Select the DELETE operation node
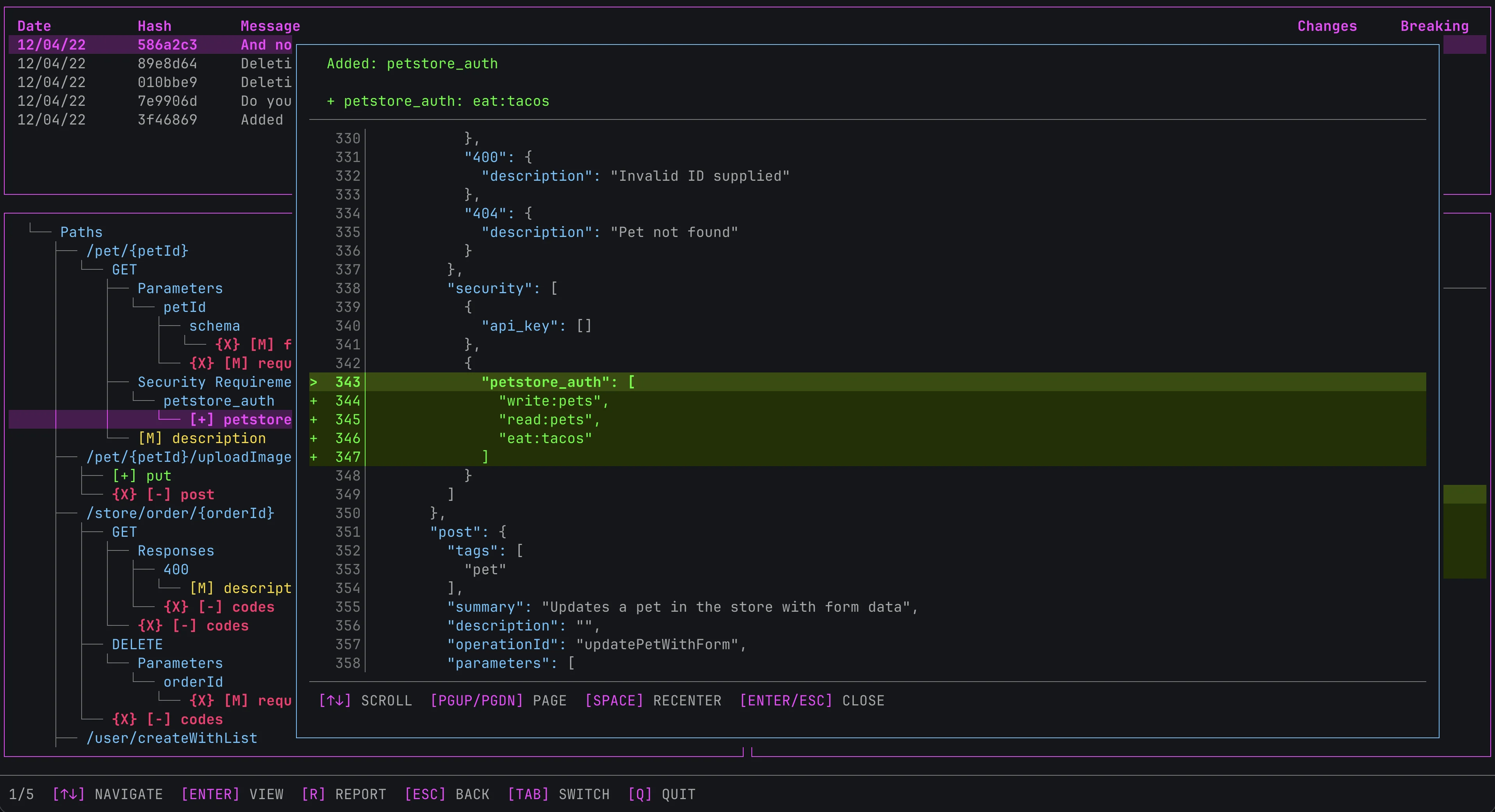1495x812 pixels. 137,645
